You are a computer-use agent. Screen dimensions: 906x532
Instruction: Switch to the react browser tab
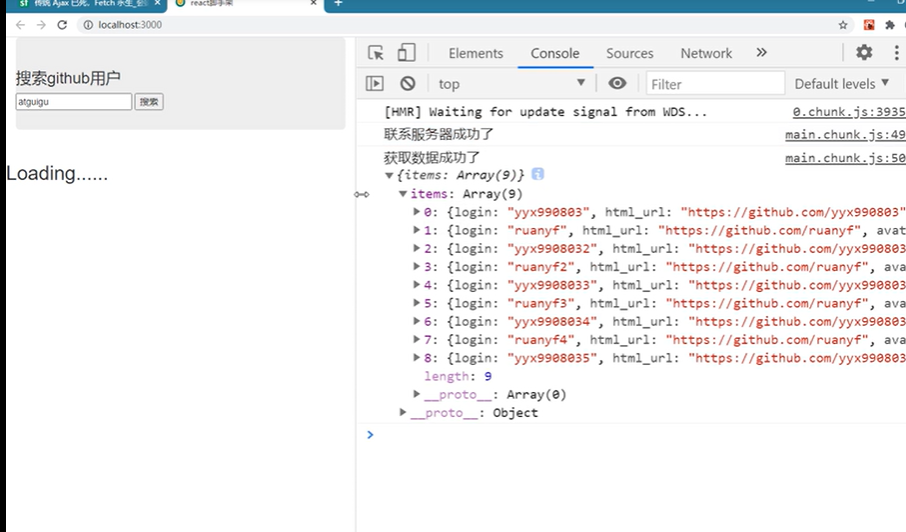(x=246, y=4)
